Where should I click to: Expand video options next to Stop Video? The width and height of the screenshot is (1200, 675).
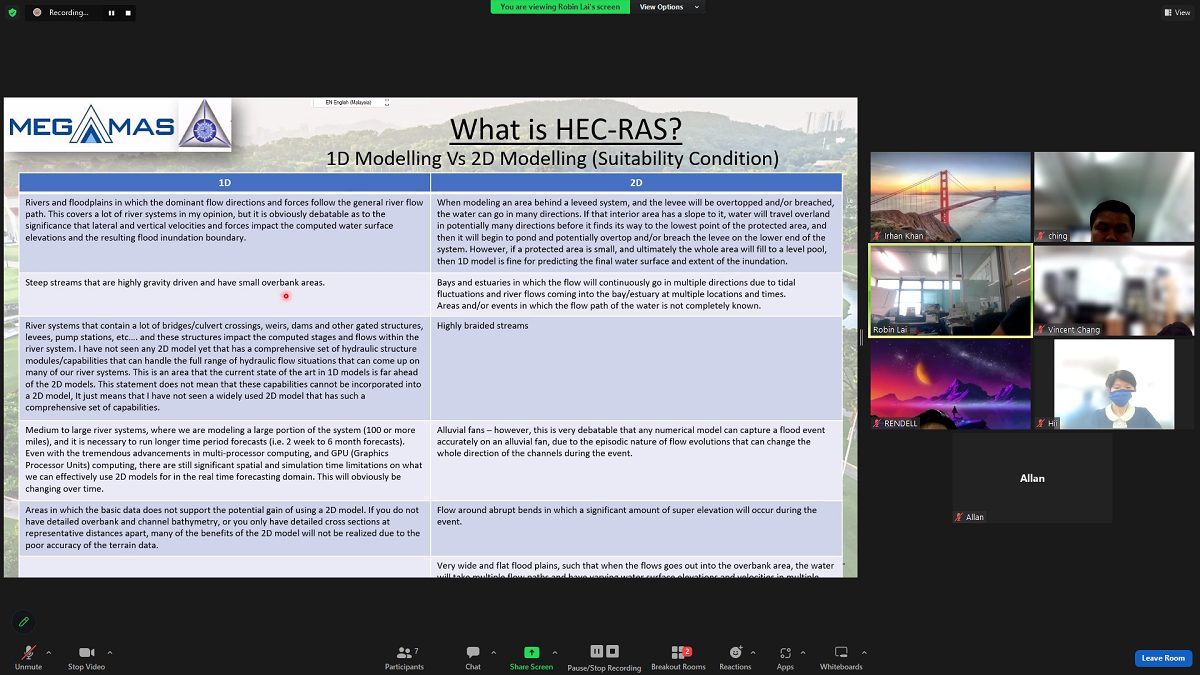point(110,653)
